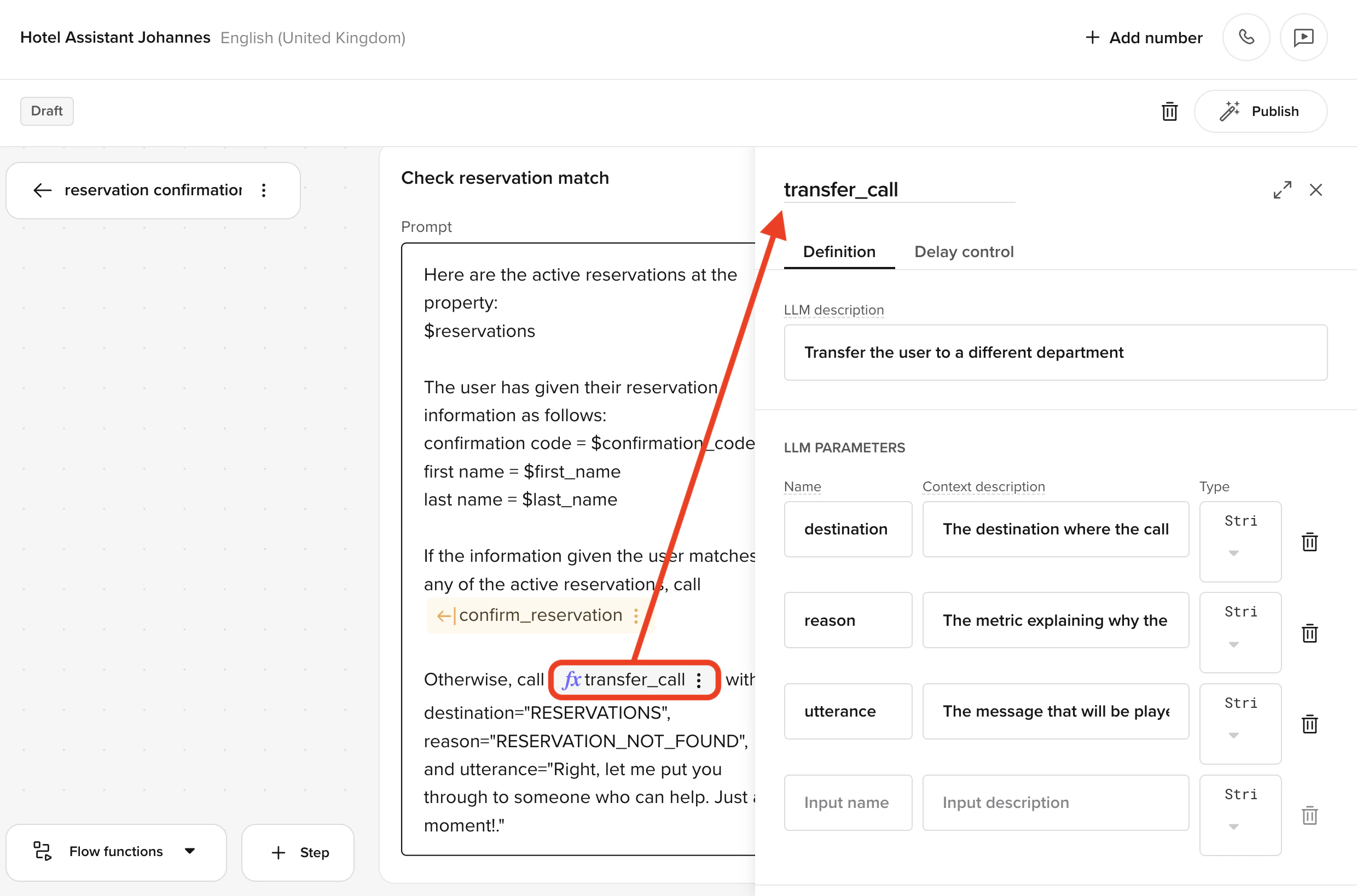Viewport: 1357px width, 896px height.
Task: Remove the utterance parameter with trash icon
Action: (x=1309, y=724)
